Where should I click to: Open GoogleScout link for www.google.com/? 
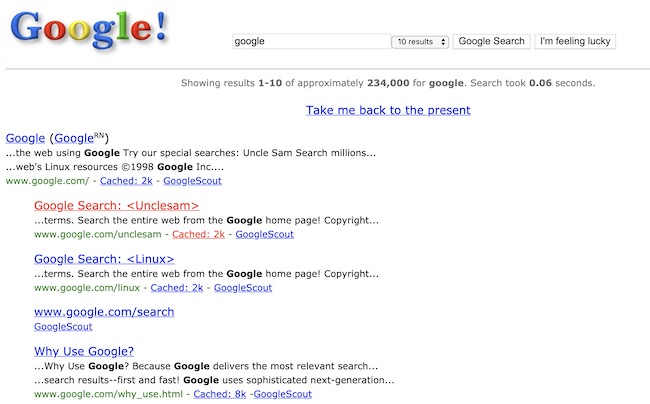tap(192, 181)
